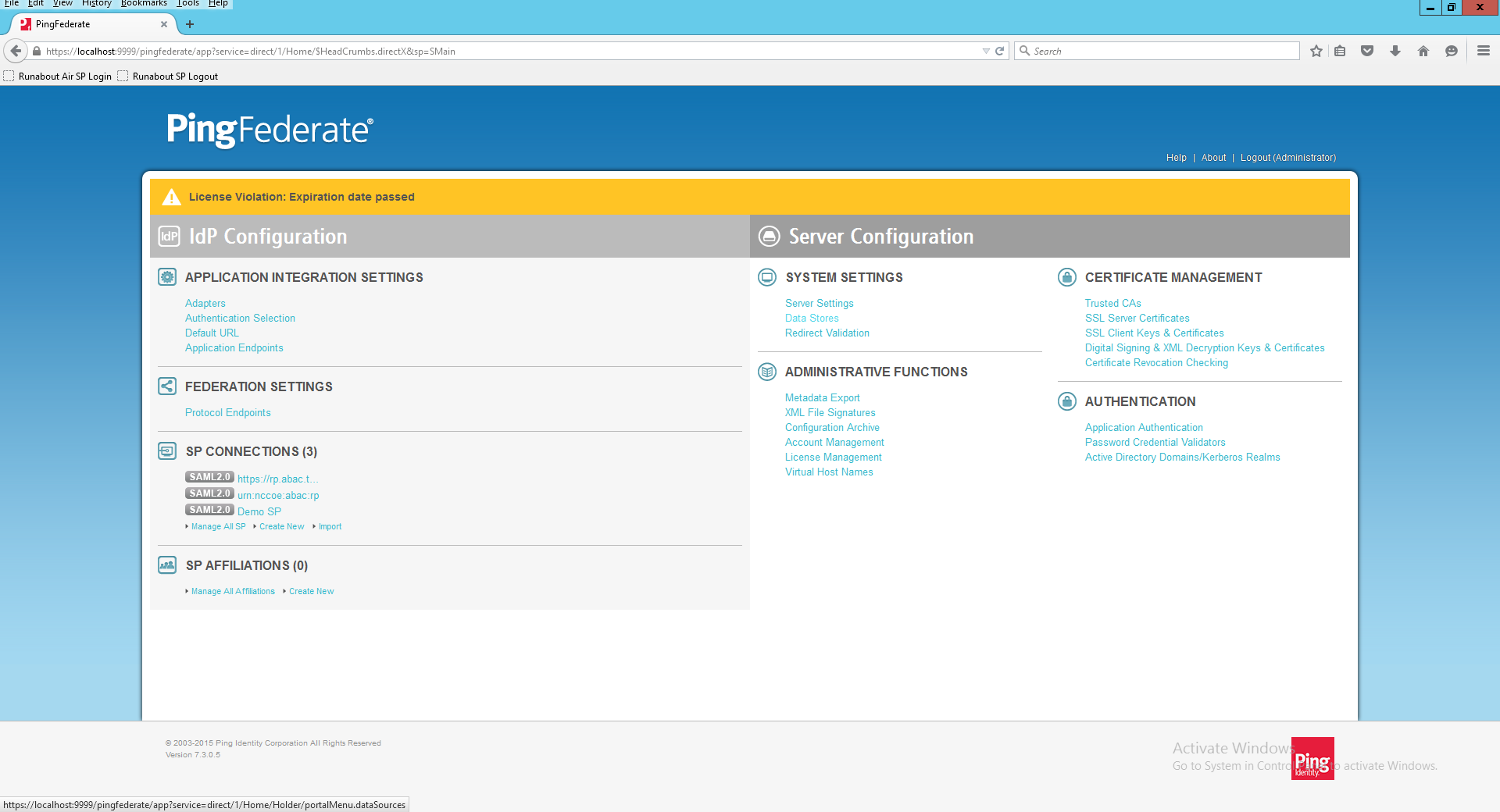Click the Help link in header
The image size is (1500, 812).
click(x=1177, y=158)
